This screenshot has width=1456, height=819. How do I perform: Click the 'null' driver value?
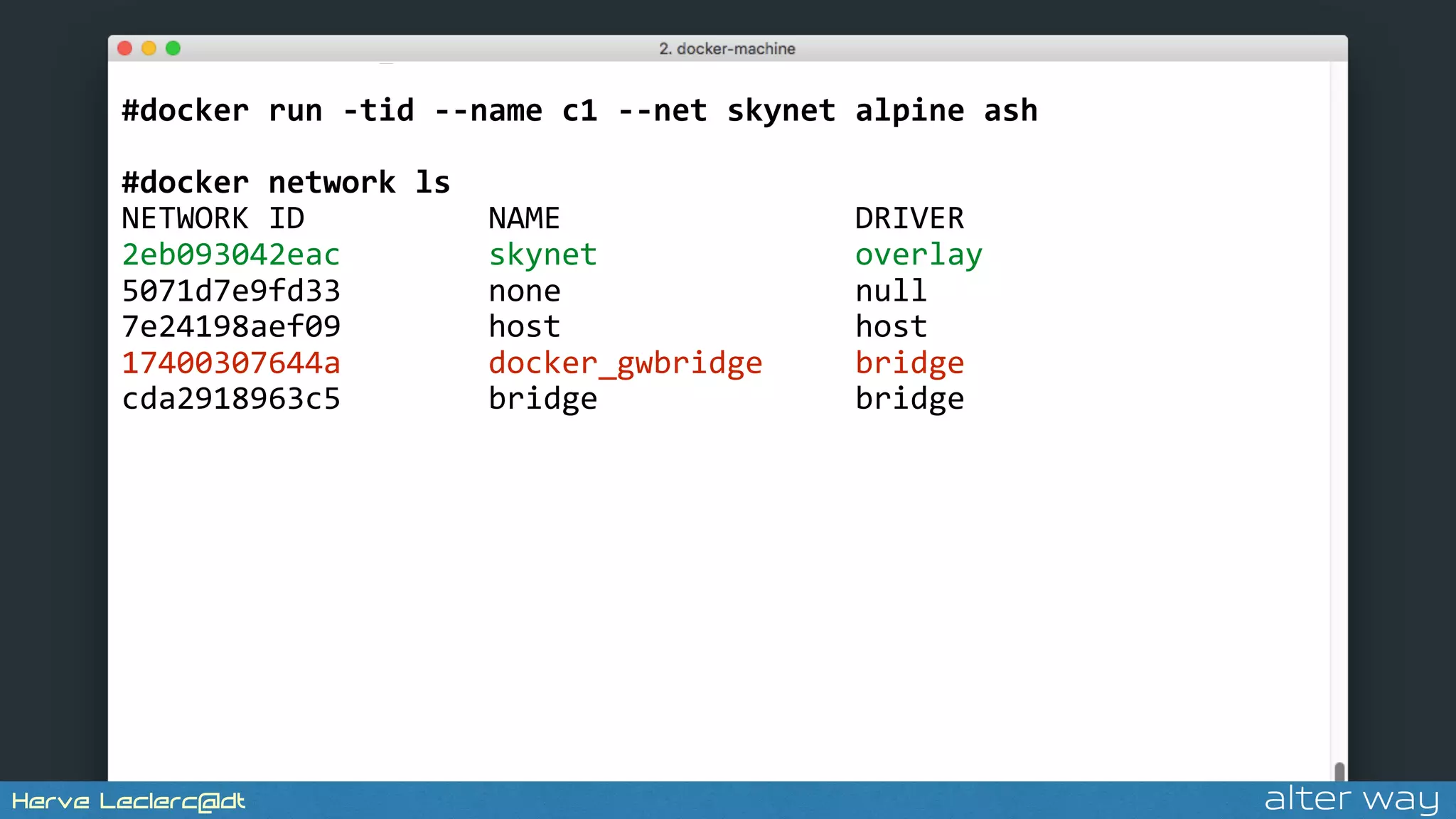pyautogui.click(x=891, y=291)
